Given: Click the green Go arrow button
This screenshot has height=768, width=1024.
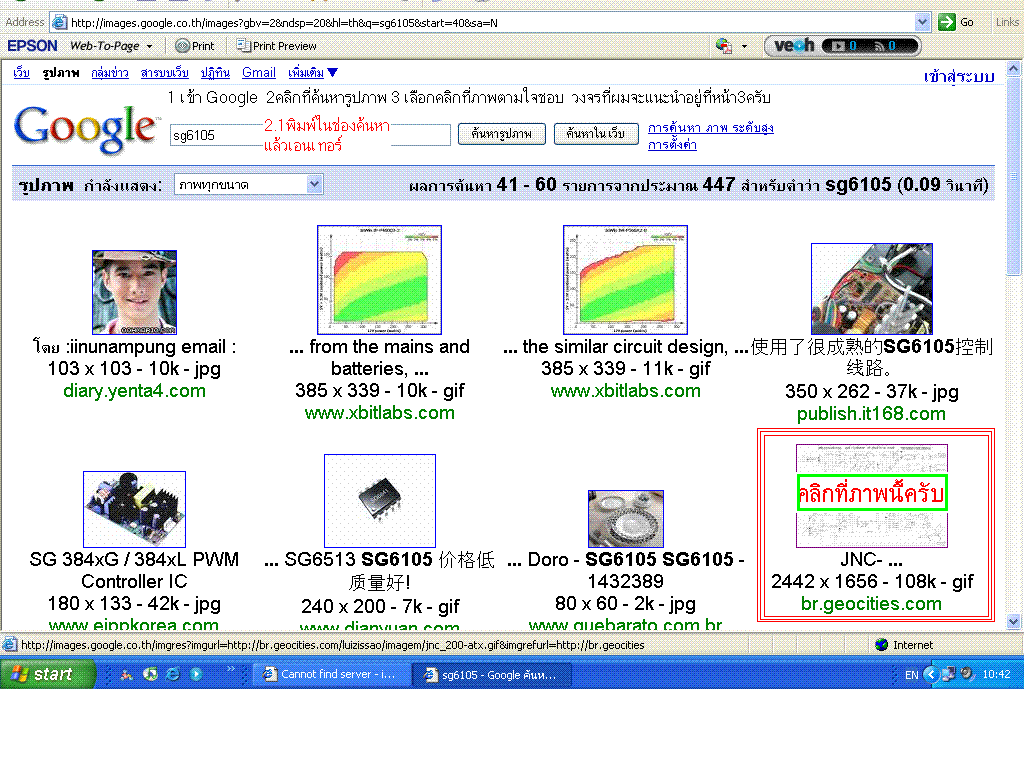Looking at the screenshot, I should [947, 22].
